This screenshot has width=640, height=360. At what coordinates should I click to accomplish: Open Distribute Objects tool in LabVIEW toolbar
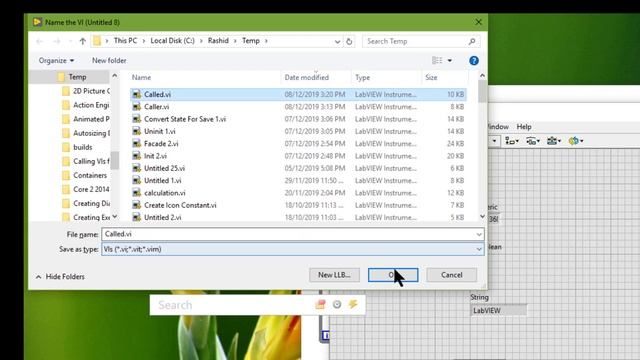(x=533, y=141)
